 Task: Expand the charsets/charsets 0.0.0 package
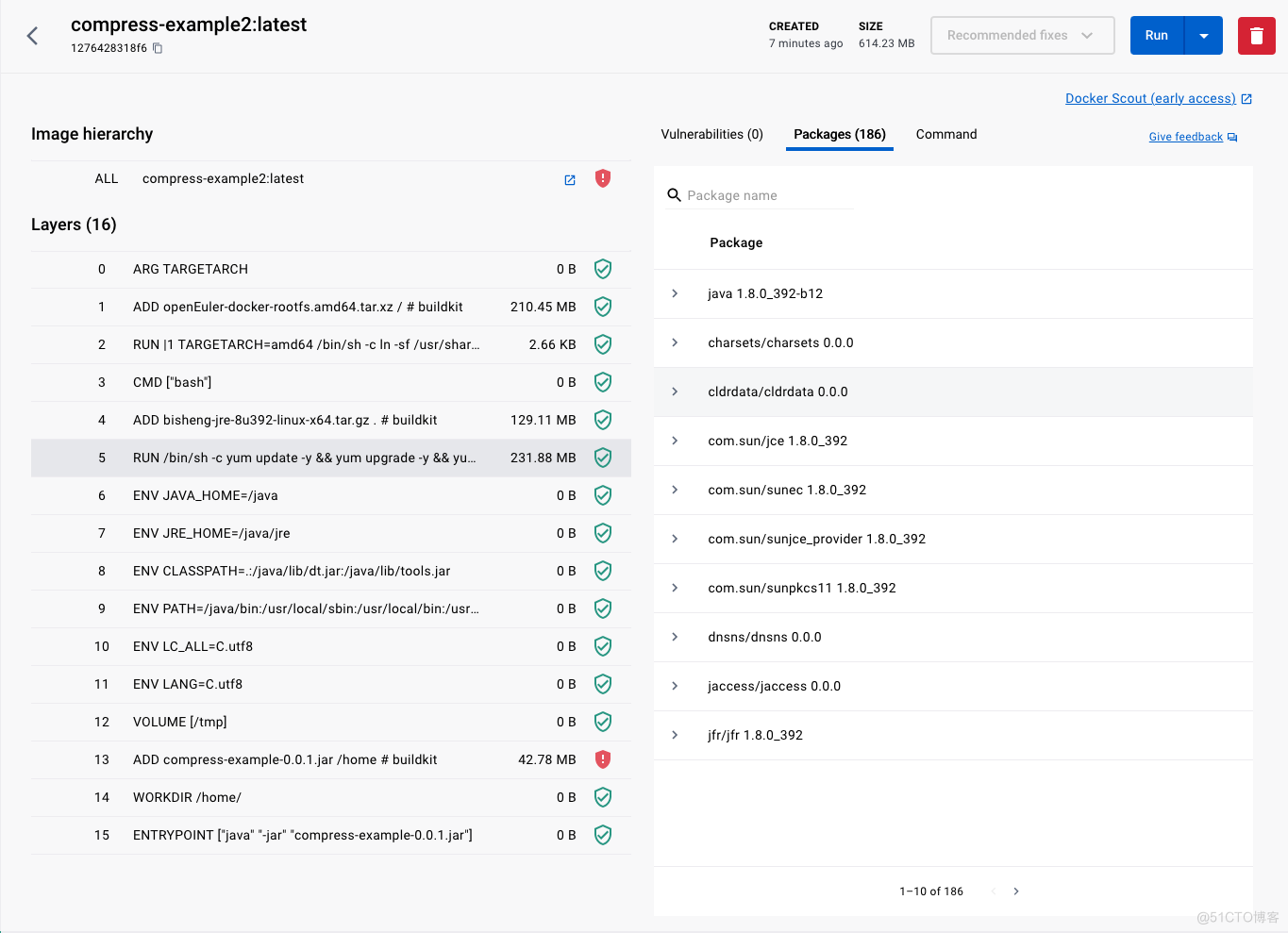tap(675, 342)
